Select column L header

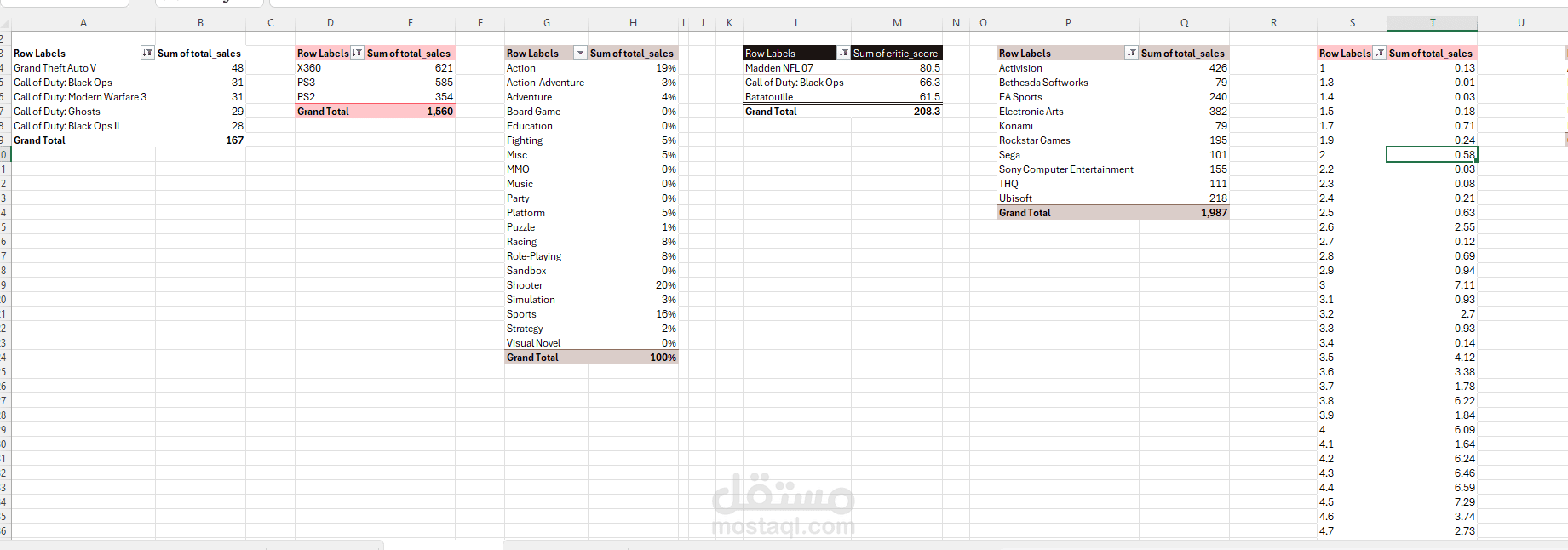click(x=797, y=23)
